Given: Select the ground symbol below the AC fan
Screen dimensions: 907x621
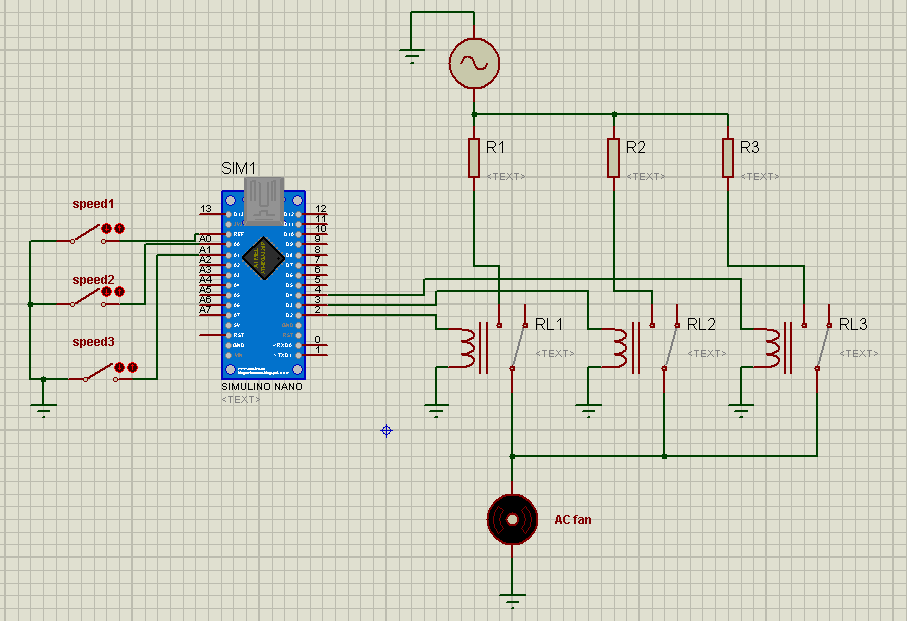Looking at the screenshot, I should pyautogui.click(x=512, y=601).
